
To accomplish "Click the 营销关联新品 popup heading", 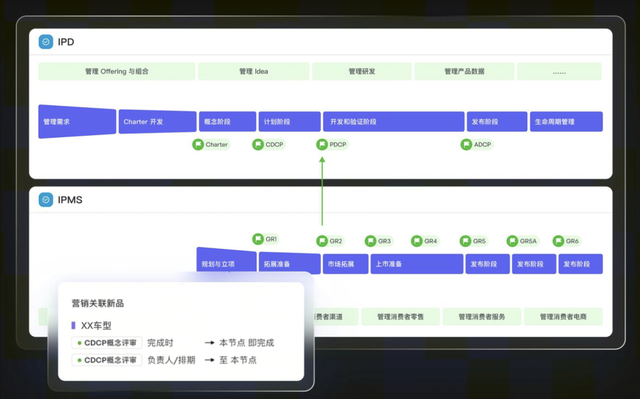I will pyautogui.click(x=98, y=303).
